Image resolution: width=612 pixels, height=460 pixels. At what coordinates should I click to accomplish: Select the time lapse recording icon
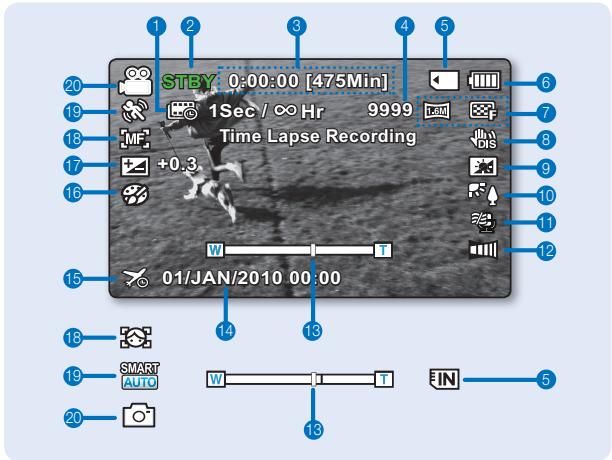click(x=182, y=111)
